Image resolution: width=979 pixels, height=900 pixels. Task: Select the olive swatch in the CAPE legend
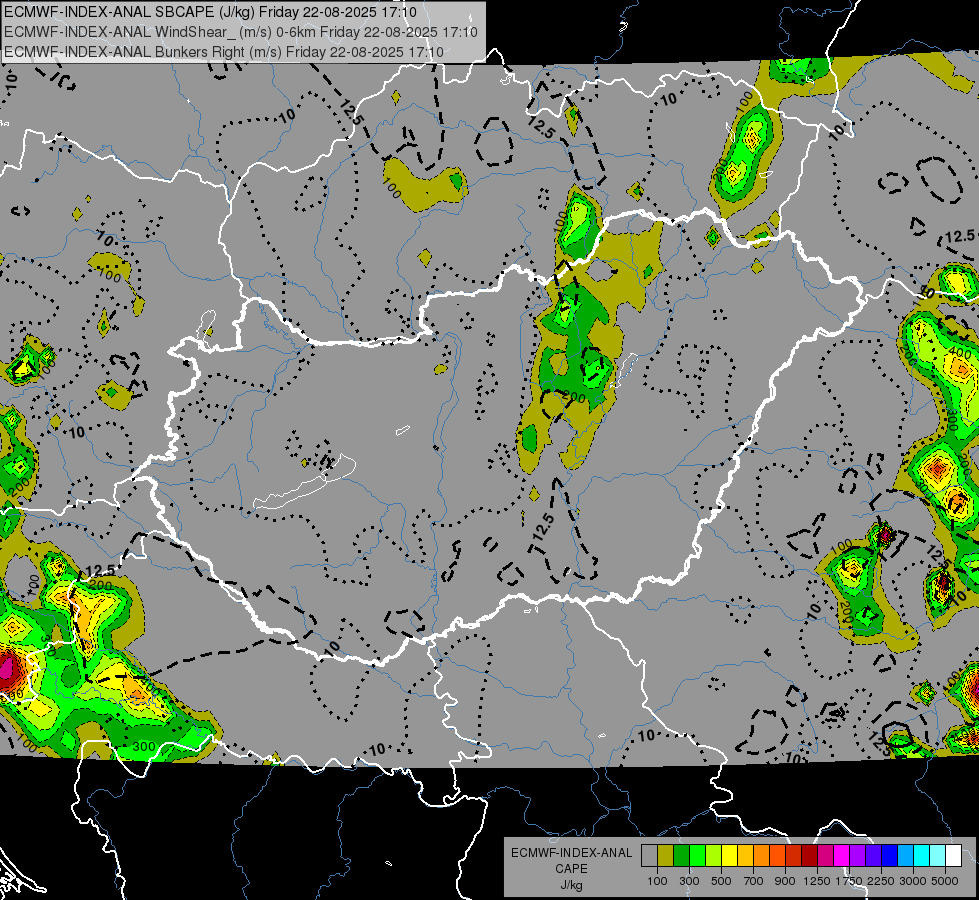coord(666,856)
